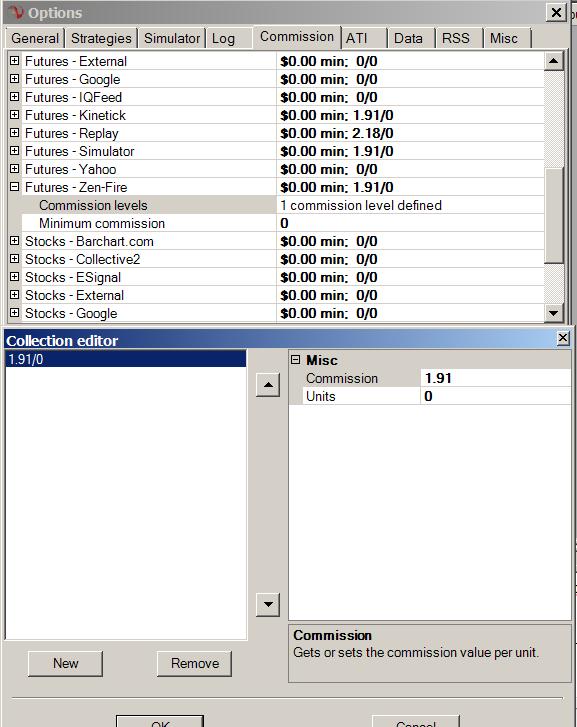Expand the Futures - Yahoo row
The width and height of the screenshot is (577, 727).
coord(14,169)
